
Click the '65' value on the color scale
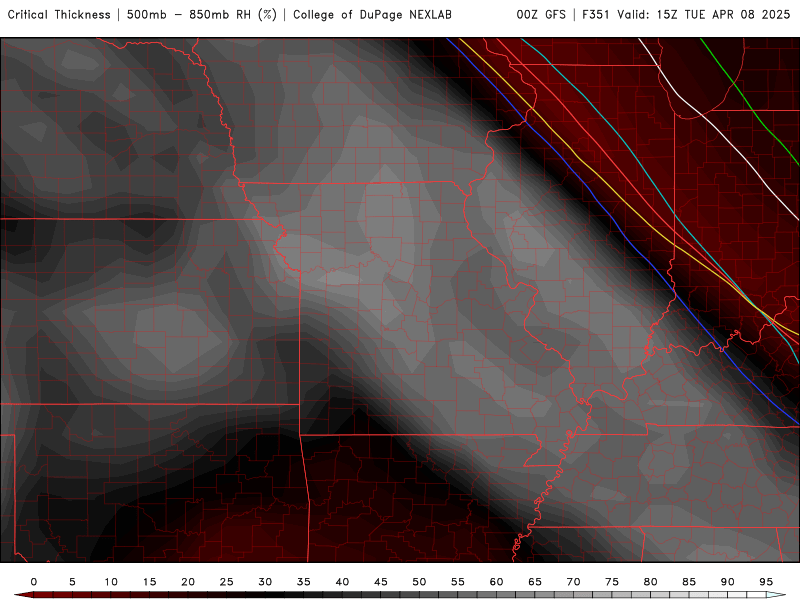(535, 582)
